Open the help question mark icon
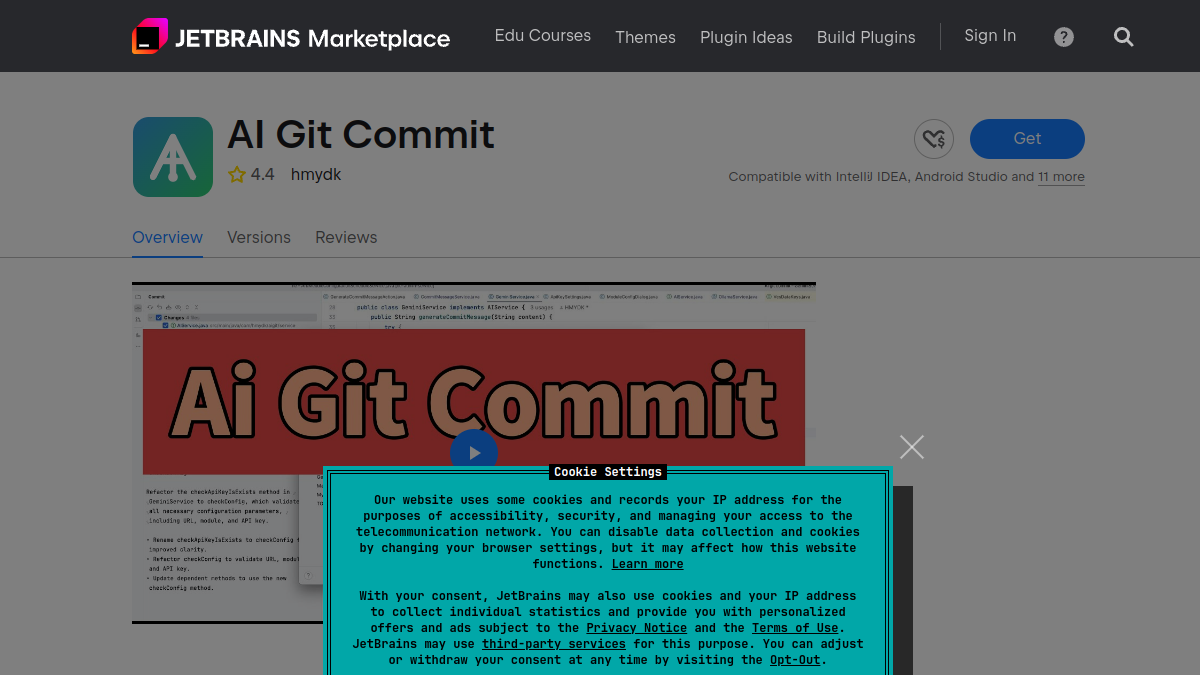 [1064, 37]
